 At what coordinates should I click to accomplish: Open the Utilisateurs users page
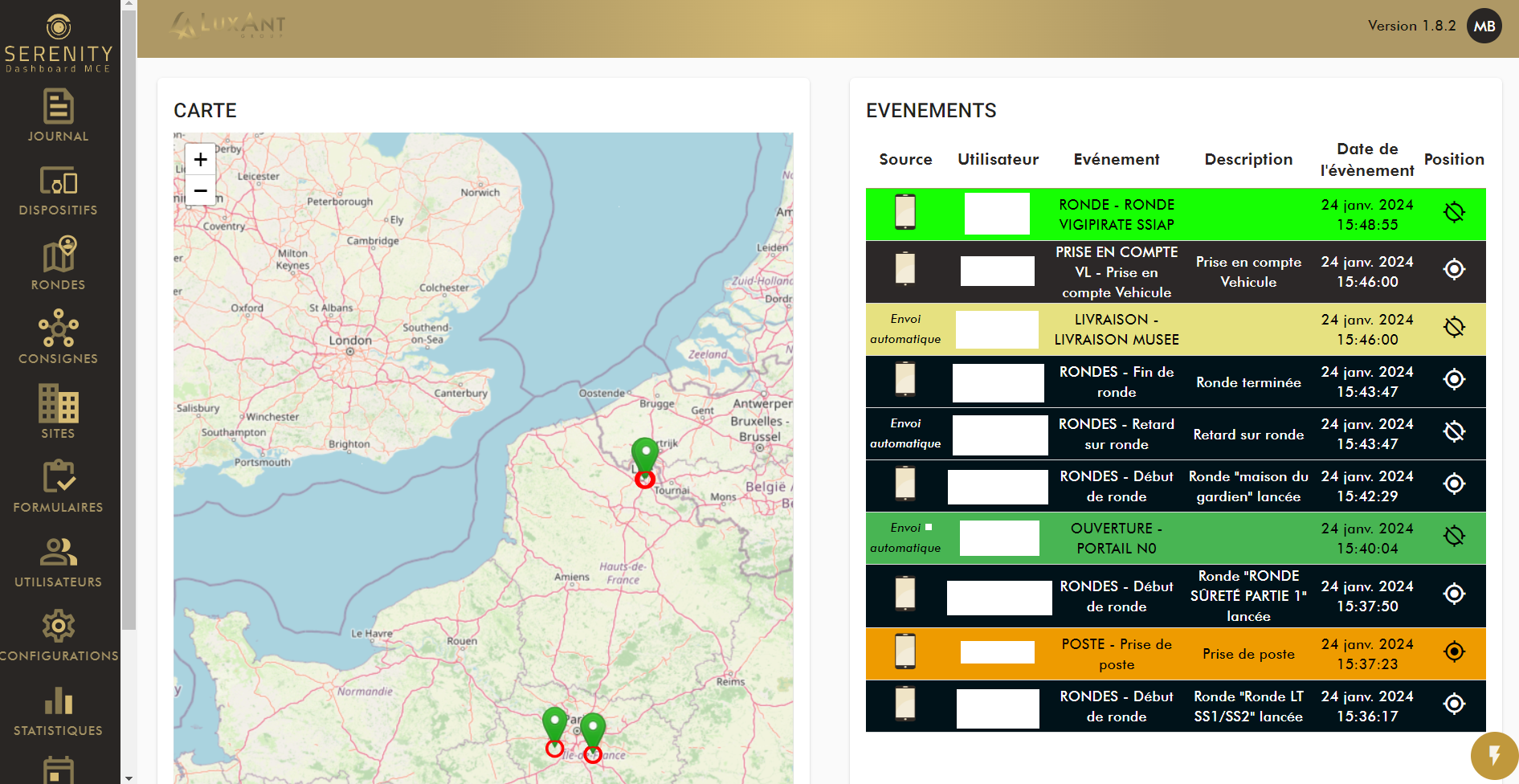point(58,561)
